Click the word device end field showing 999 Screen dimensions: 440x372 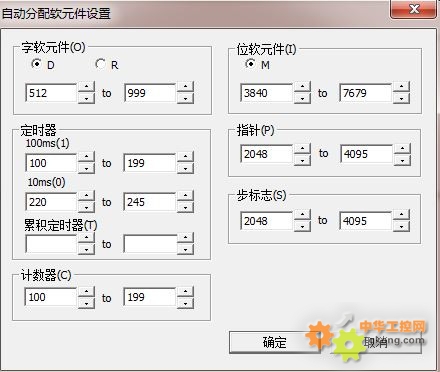(150, 93)
